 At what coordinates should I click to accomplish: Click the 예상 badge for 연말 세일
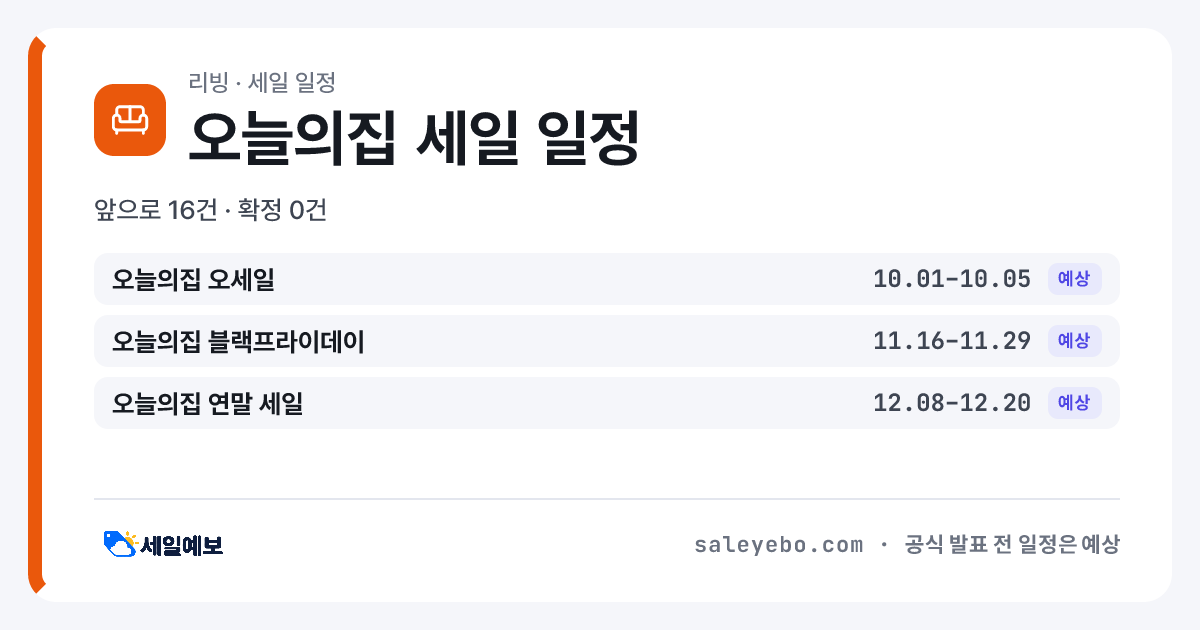tap(1074, 403)
